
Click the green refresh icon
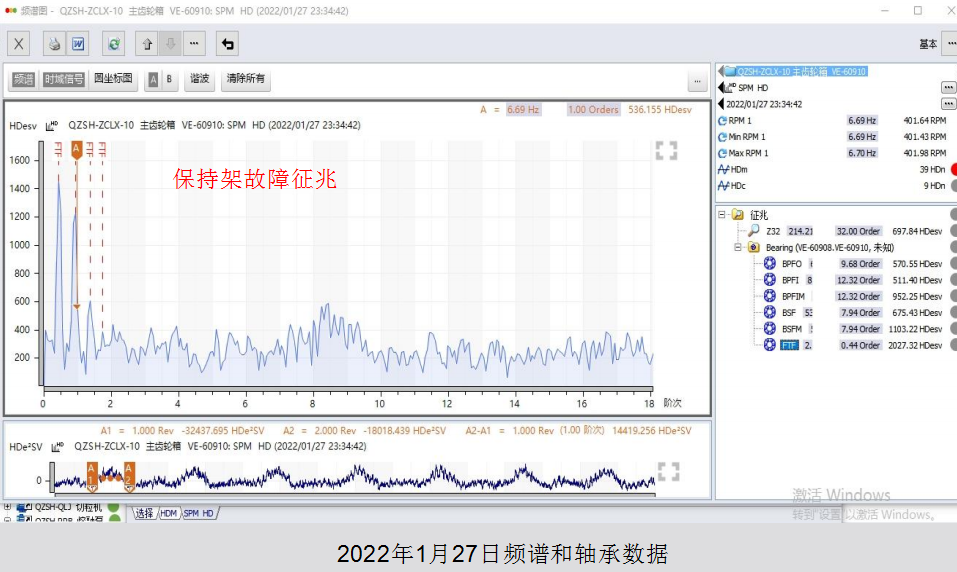click(113, 44)
